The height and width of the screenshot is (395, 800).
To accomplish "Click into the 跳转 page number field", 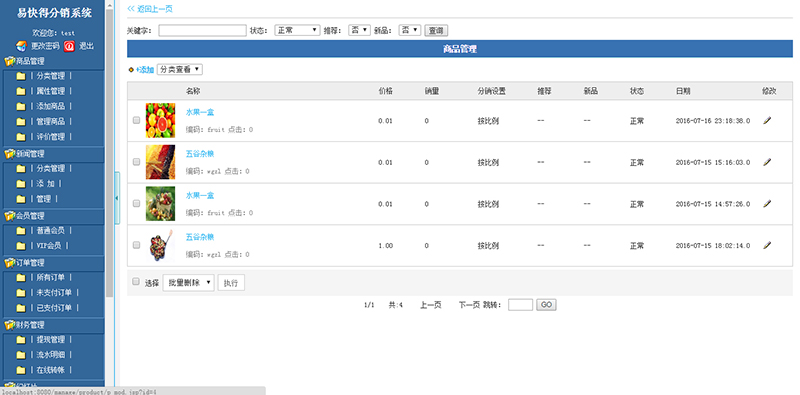I will (520, 305).
